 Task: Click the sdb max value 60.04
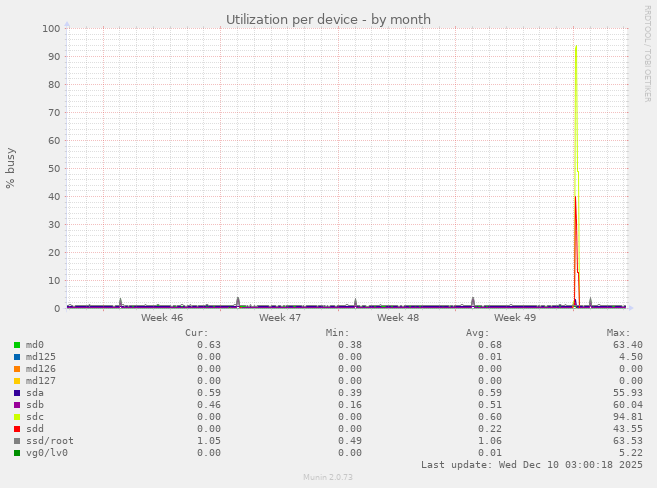point(628,405)
